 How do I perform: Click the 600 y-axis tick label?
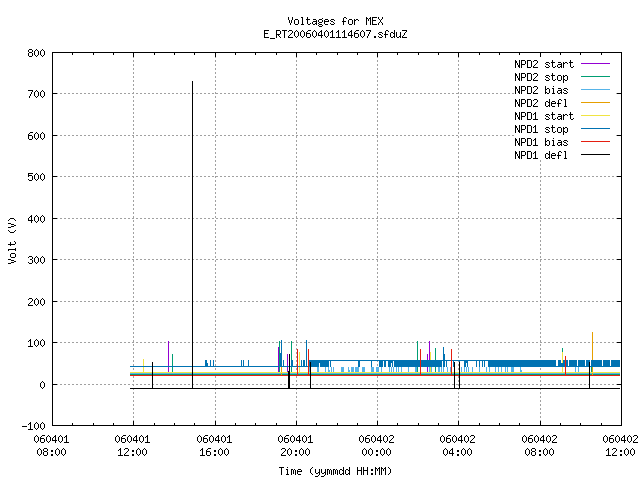pos(36,136)
